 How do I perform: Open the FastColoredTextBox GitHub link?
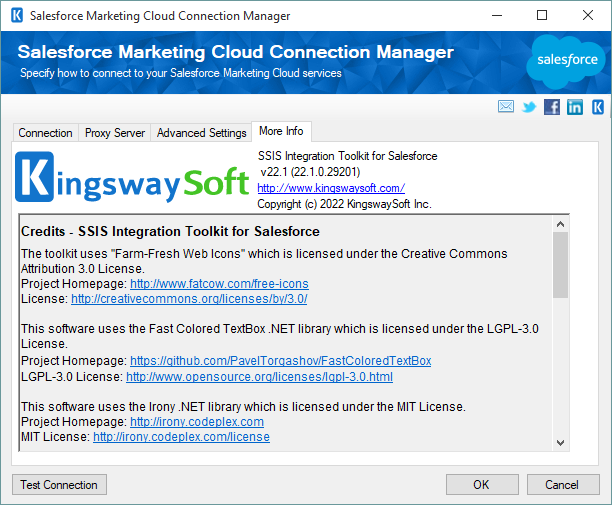280,361
